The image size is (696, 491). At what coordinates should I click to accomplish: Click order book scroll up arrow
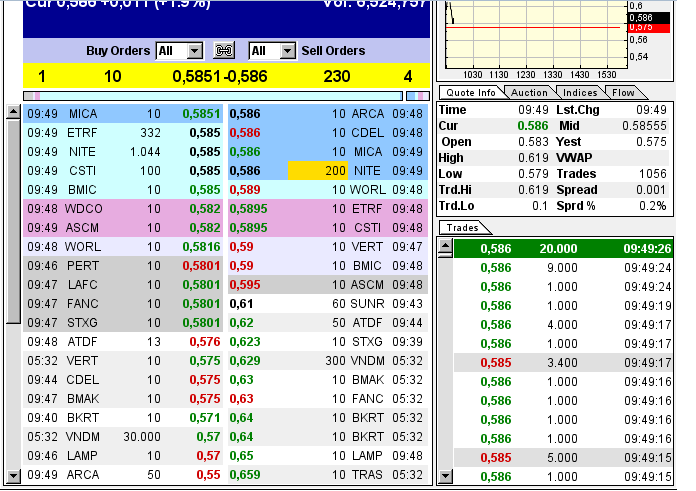tap(13, 112)
